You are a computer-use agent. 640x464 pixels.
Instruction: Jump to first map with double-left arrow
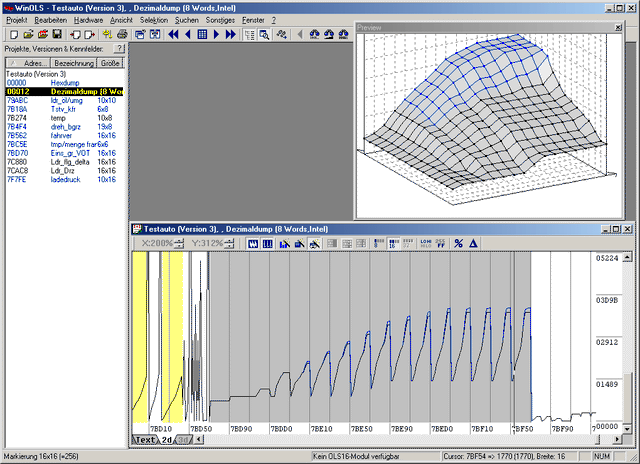pyautogui.click(x=172, y=34)
